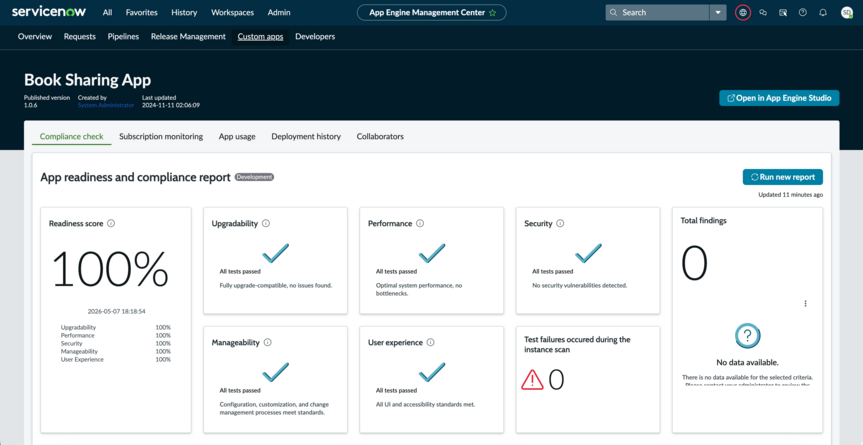
Task: Click the Security check mark
Action: (588, 252)
